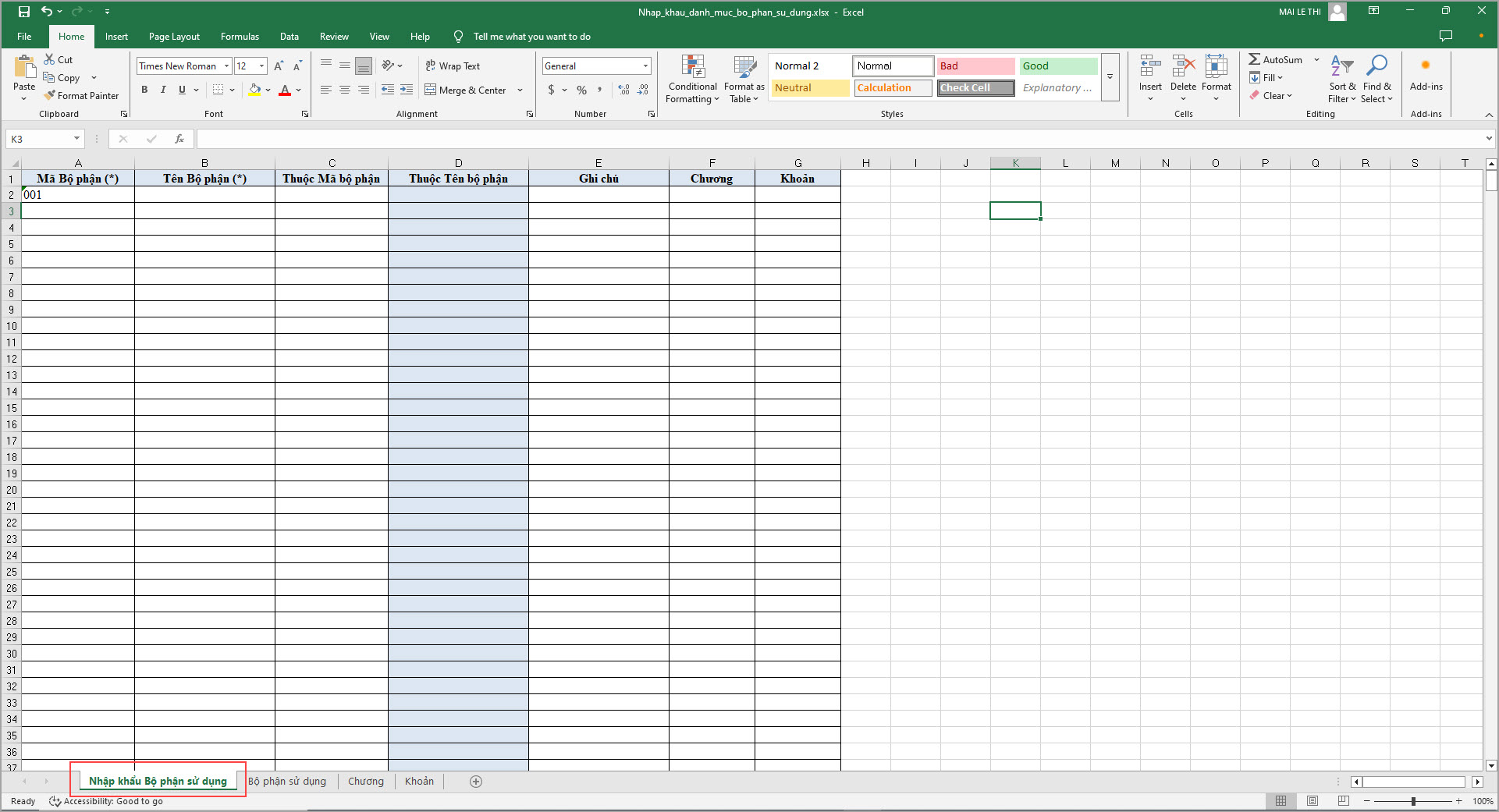This screenshot has width=1499, height=812.
Task: Toggle Align Left
Action: pyautogui.click(x=326, y=90)
